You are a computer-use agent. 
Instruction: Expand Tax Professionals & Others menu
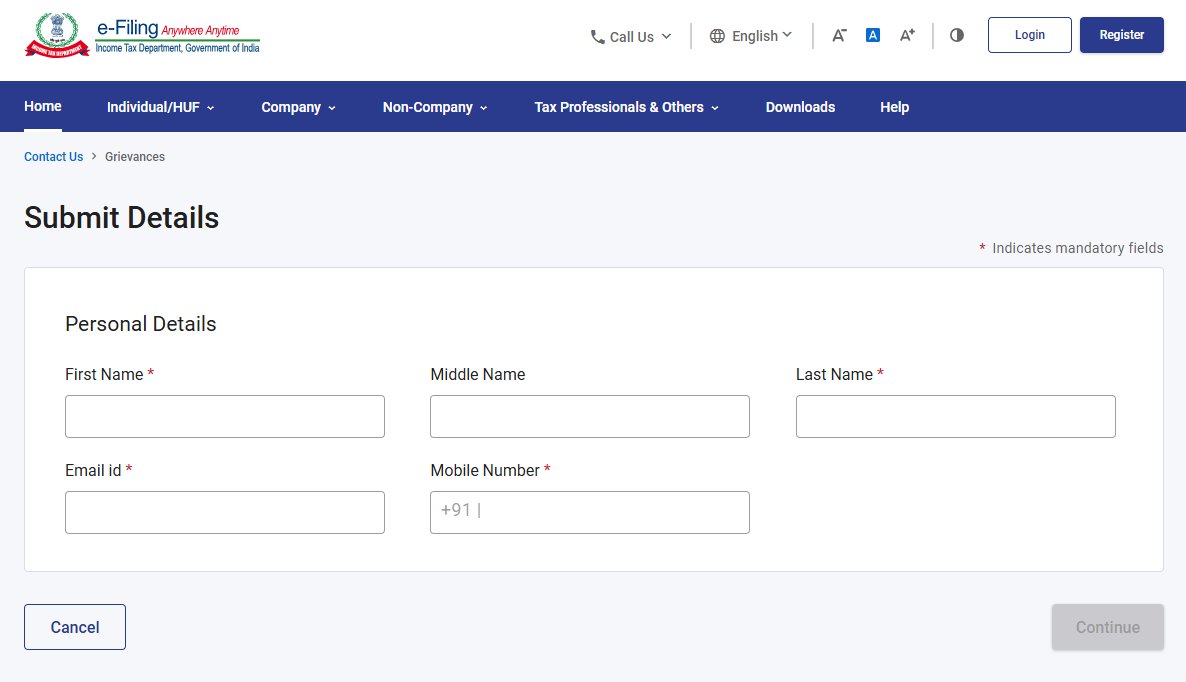pos(626,107)
